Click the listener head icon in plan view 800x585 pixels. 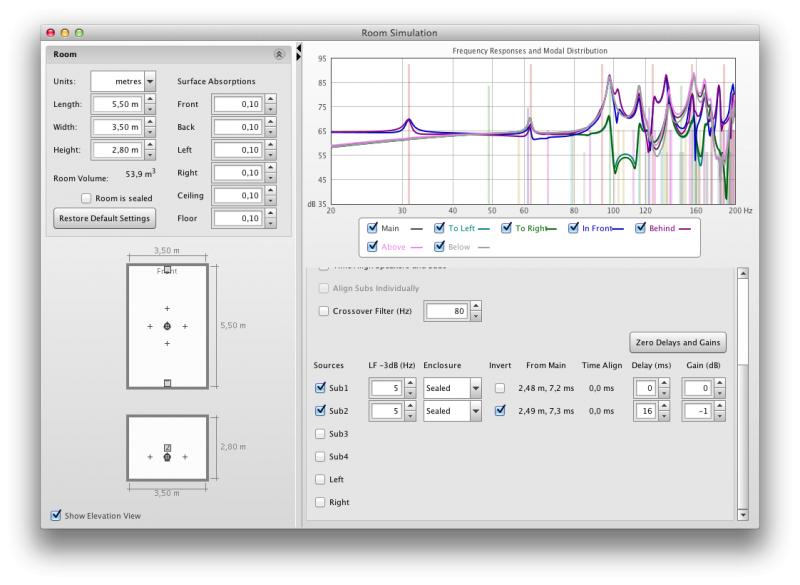coord(167,327)
